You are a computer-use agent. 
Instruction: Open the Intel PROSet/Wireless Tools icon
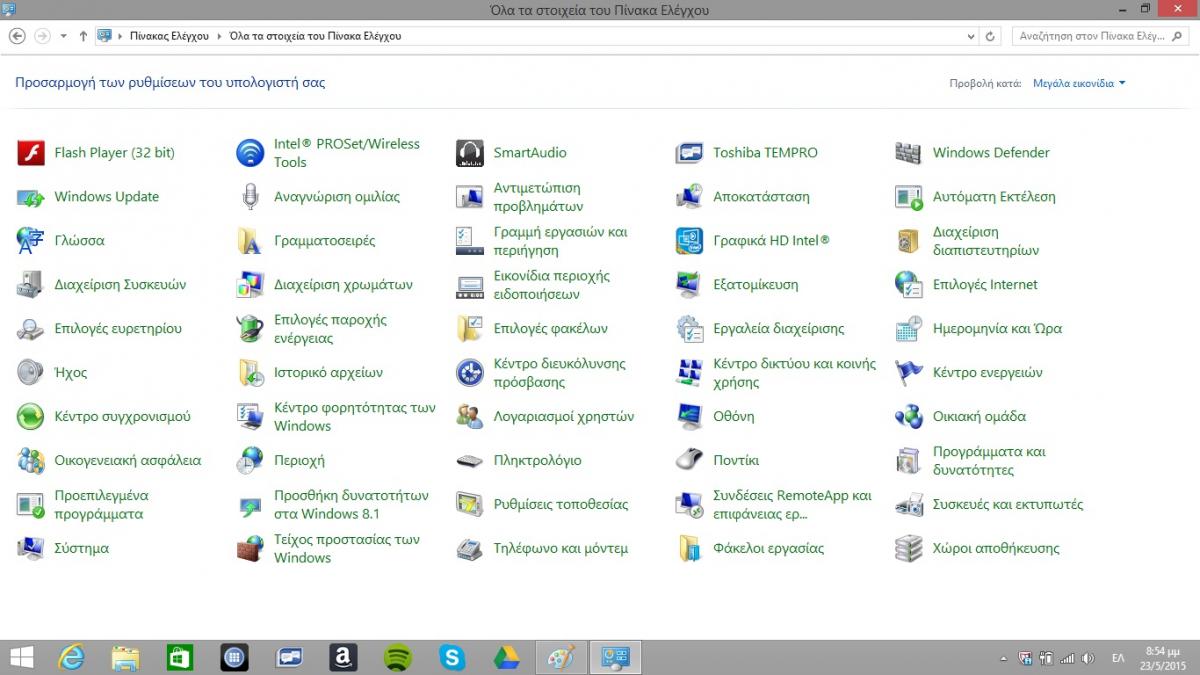point(250,153)
